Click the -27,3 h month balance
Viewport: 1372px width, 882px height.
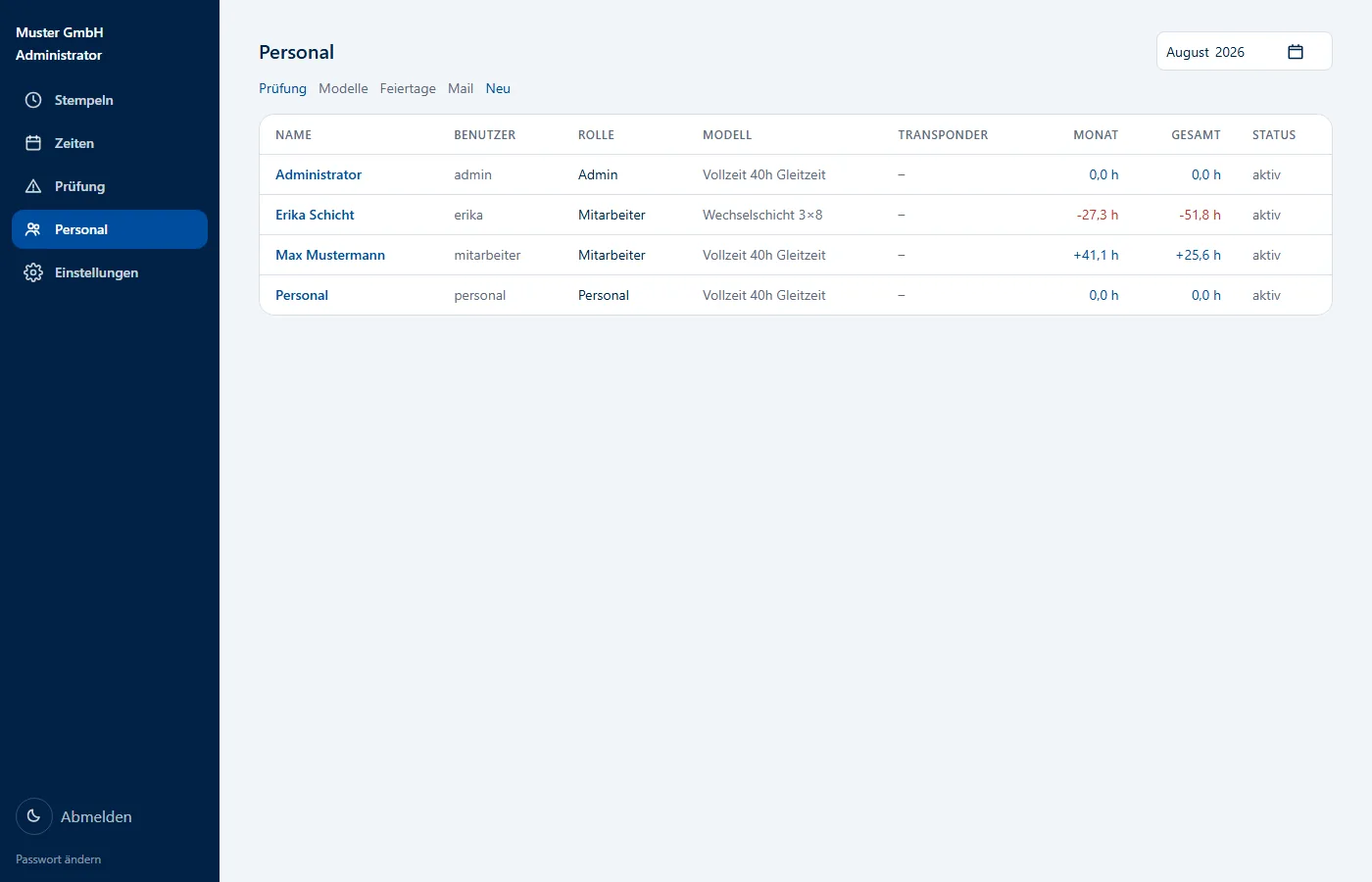[1098, 215]
